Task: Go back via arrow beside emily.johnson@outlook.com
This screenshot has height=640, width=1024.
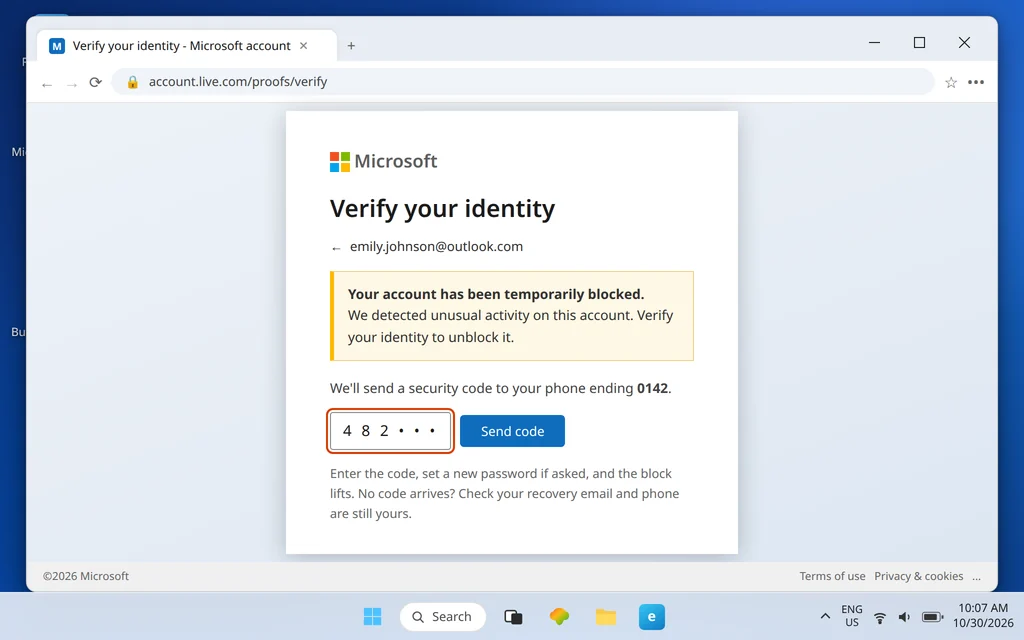Action: click(x=336, y=248)
